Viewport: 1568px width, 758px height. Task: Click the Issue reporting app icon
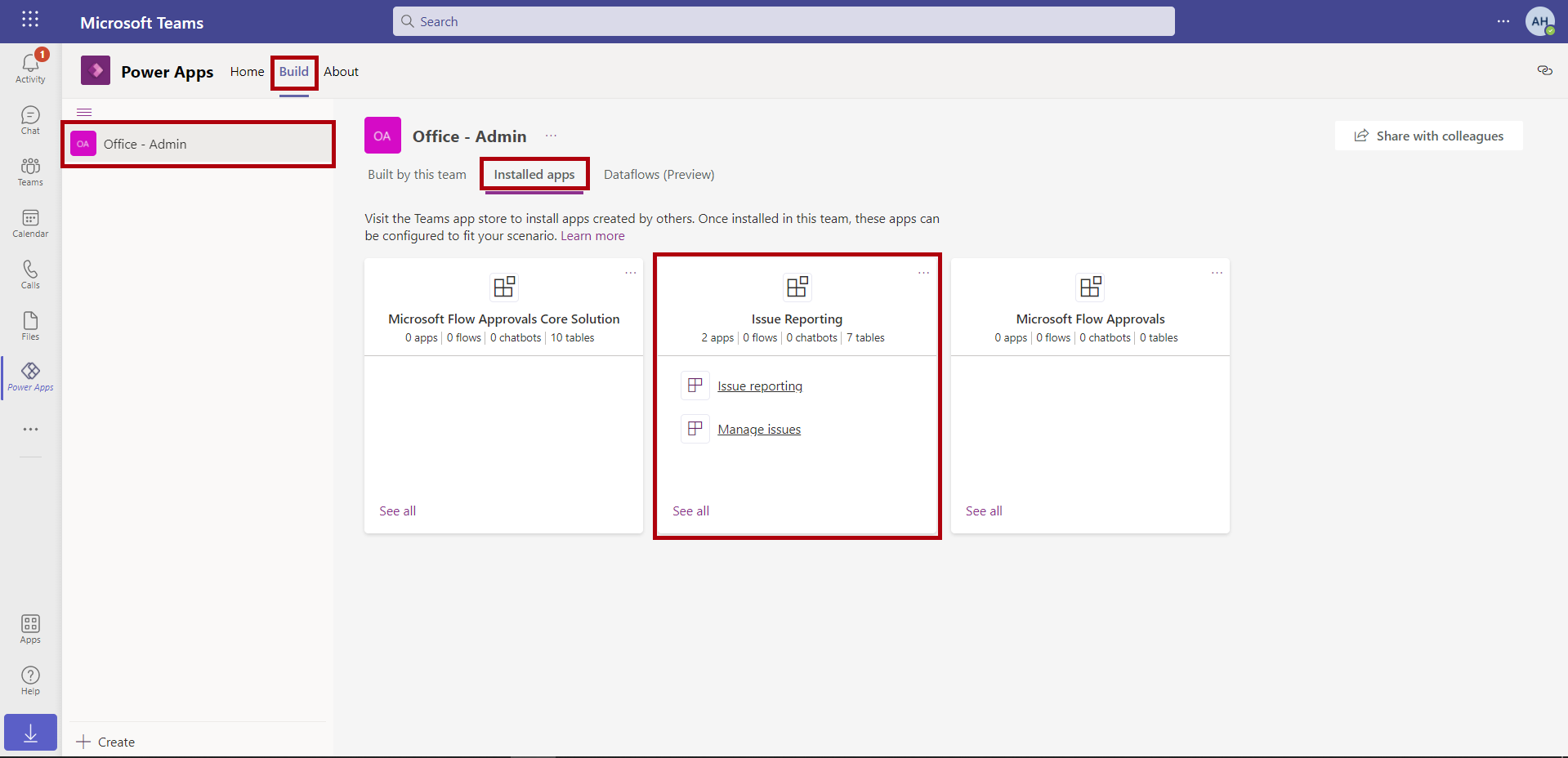tap(695, 386)
